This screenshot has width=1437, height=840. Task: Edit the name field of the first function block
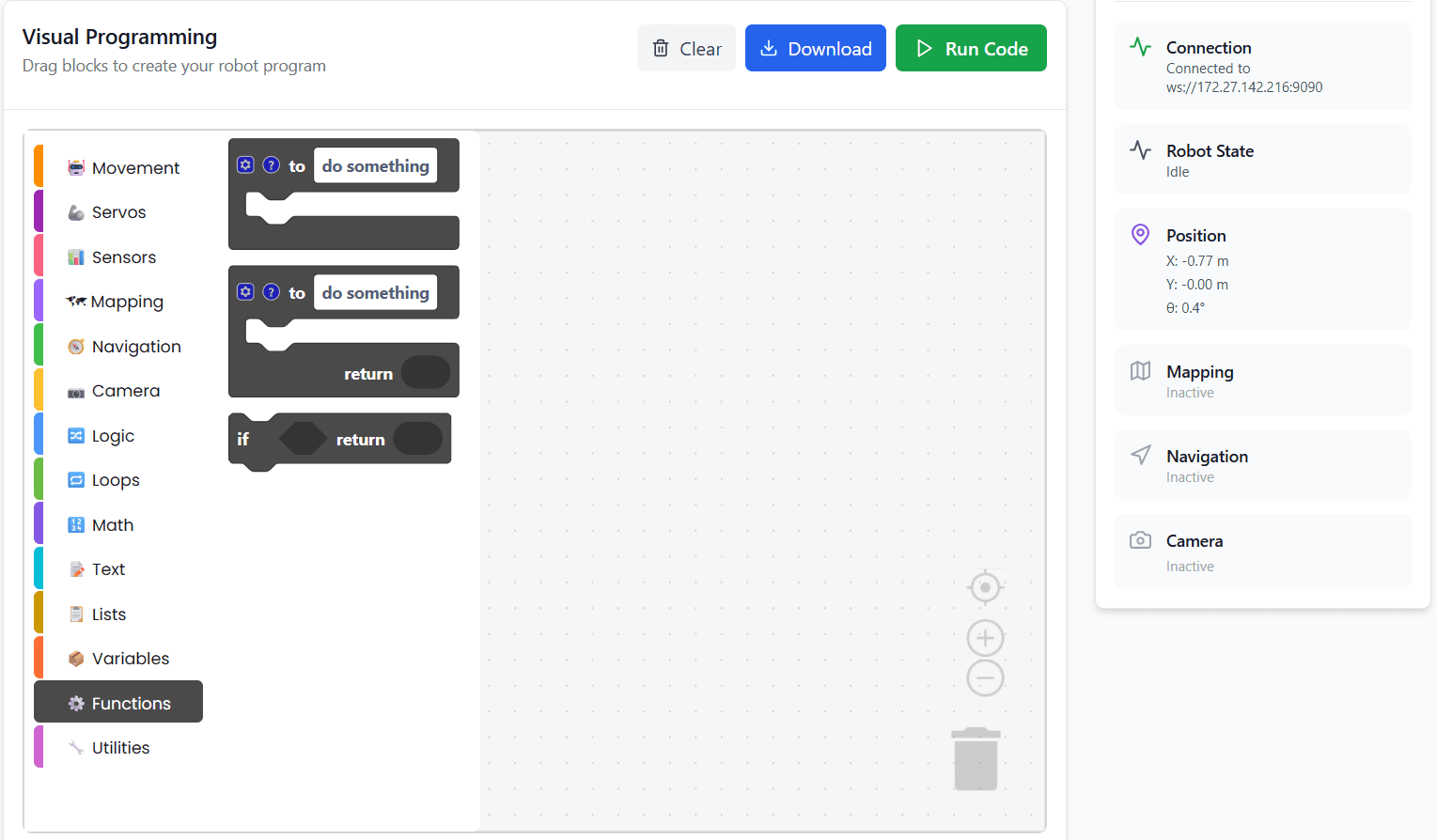pyautogui.click(x=375, y=166)
